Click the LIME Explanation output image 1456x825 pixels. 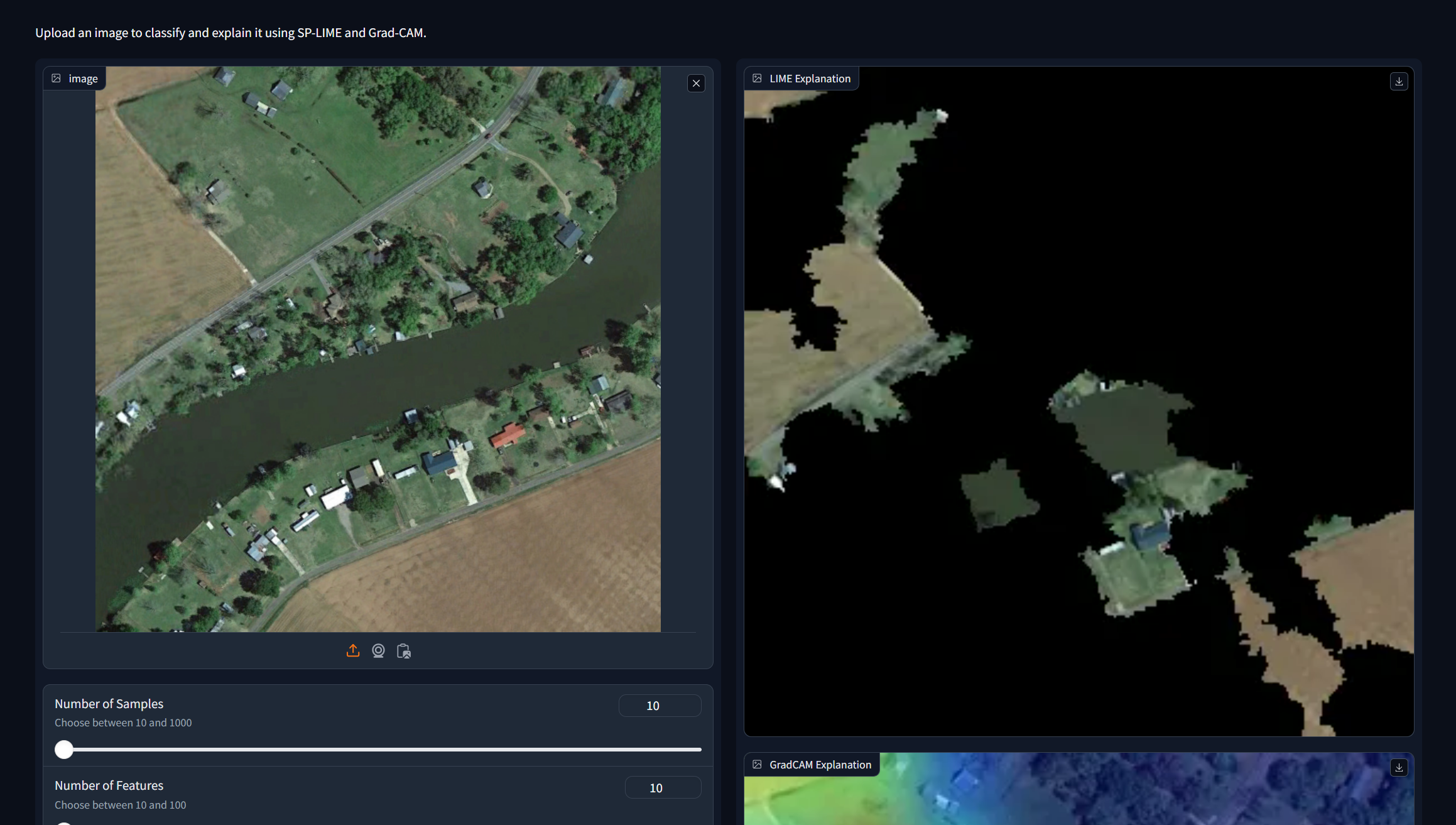1079,402
